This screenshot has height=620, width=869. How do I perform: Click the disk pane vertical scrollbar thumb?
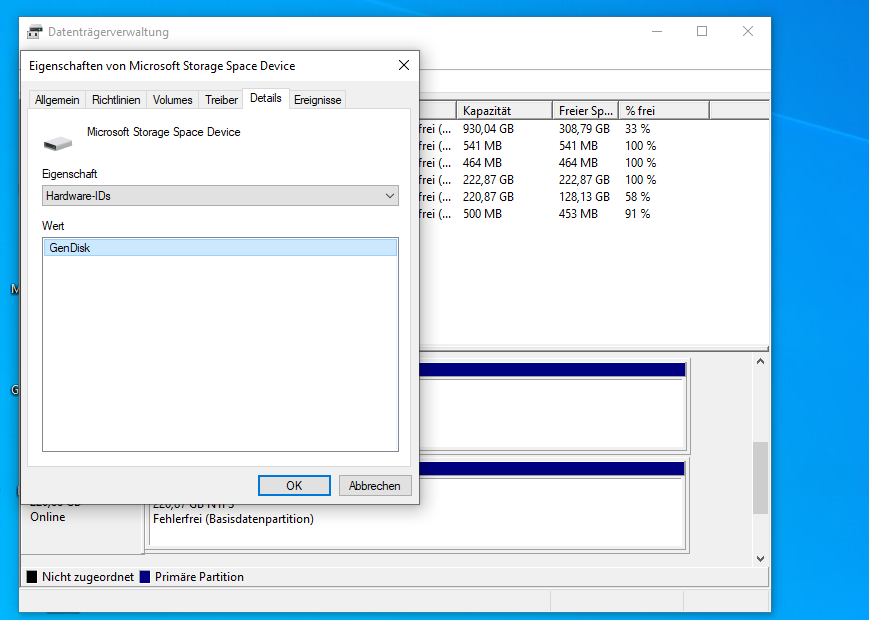[x=760, y=478]
